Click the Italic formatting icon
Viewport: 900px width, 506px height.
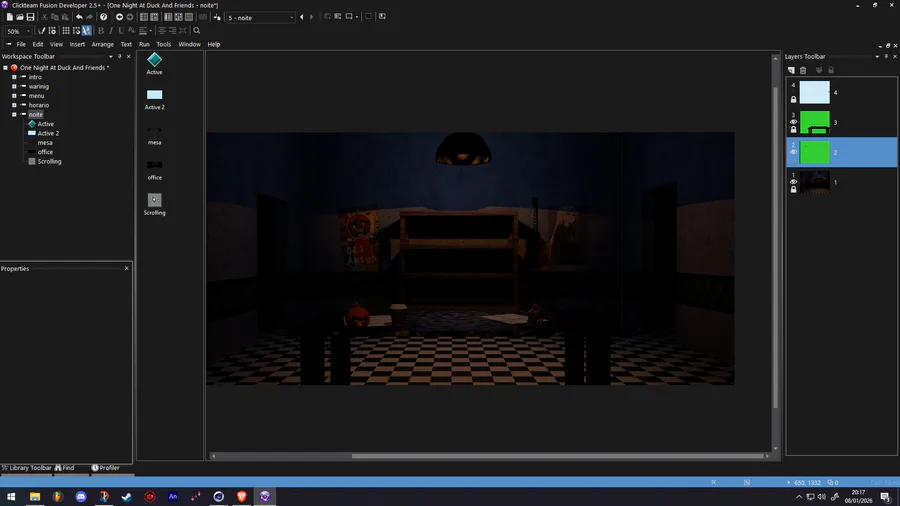click(111, 31)
